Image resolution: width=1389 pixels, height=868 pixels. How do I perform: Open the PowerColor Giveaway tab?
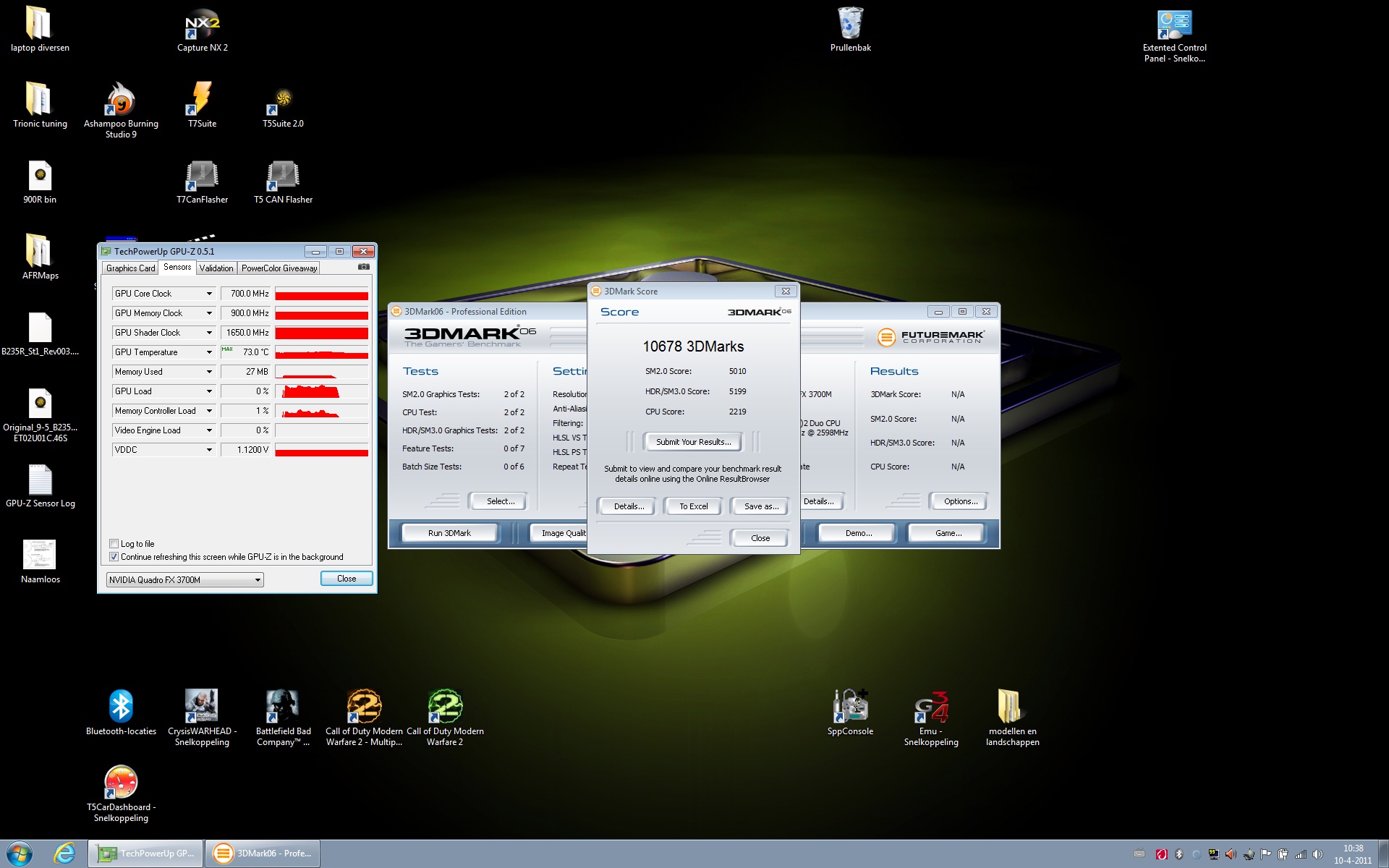coord(279,268)
